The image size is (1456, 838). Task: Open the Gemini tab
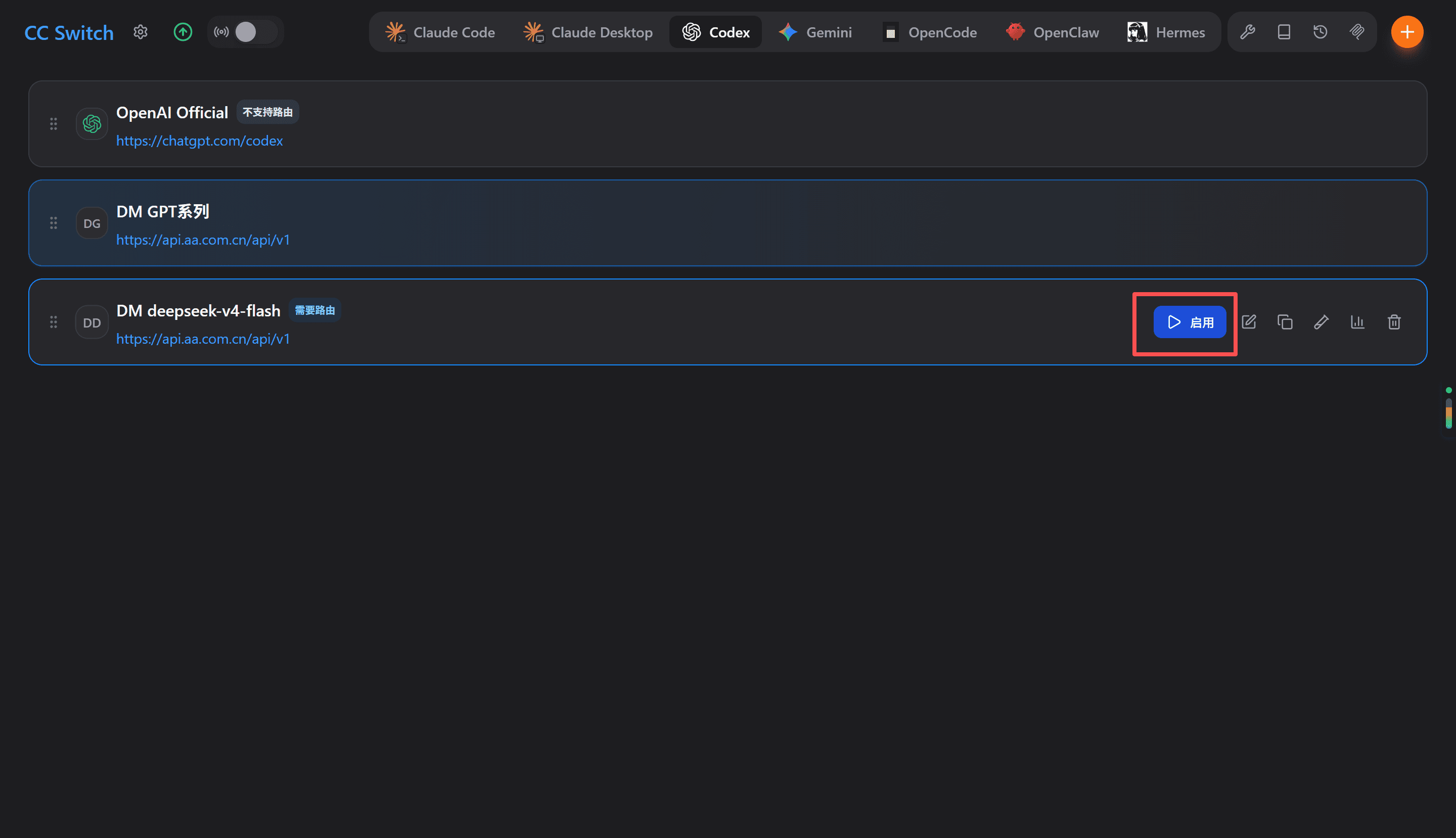point(815,32)
